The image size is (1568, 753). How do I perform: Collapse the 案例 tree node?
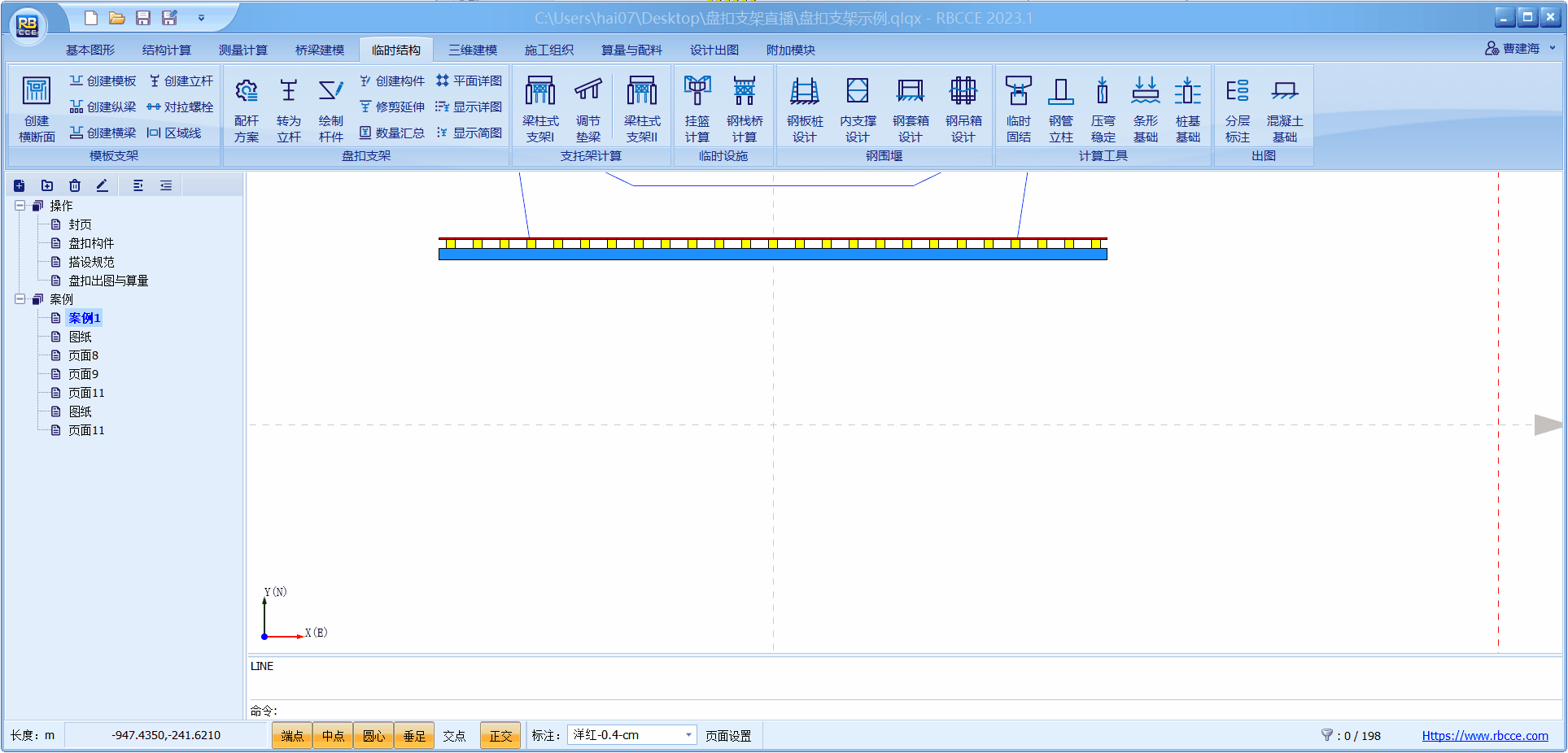[20, 299]
